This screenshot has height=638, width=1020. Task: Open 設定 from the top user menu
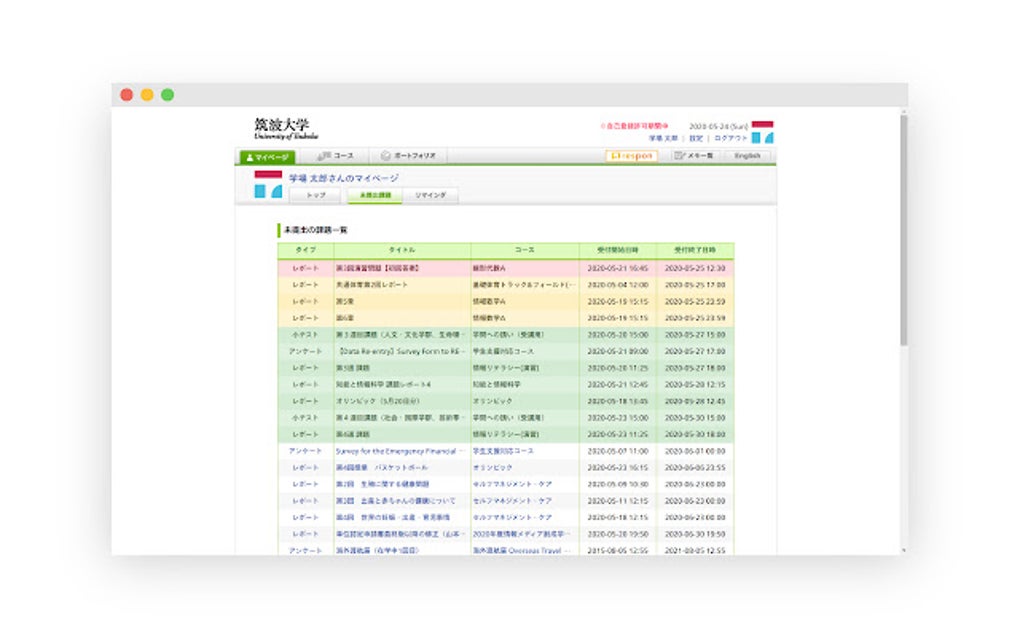pyautogui.click(x=694, y=136)
